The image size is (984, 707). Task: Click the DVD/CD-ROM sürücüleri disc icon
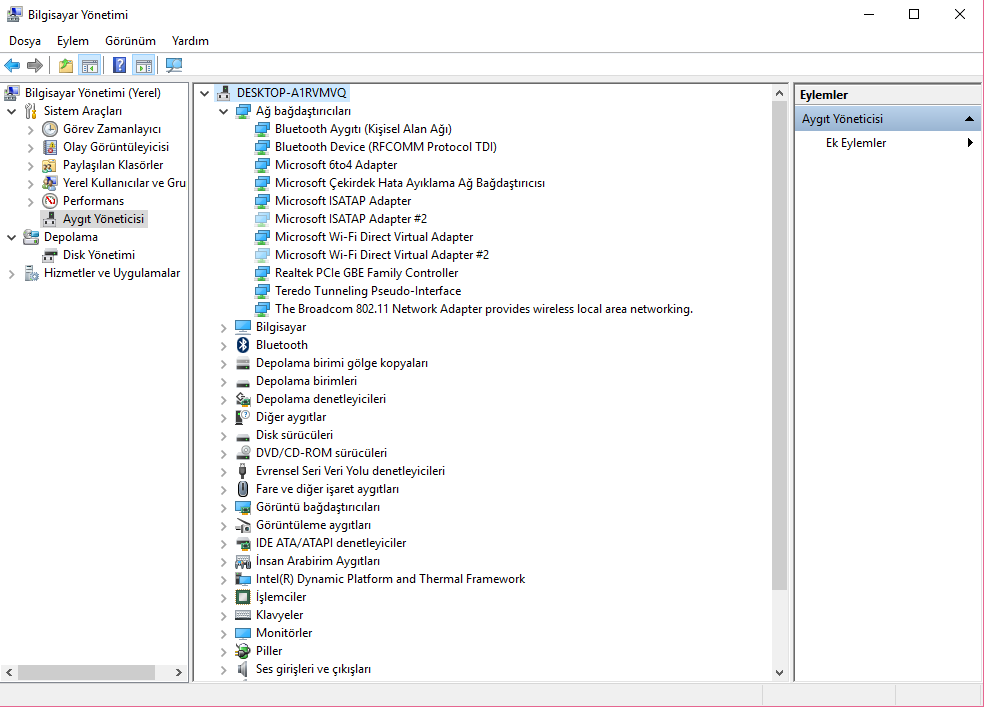243,453
